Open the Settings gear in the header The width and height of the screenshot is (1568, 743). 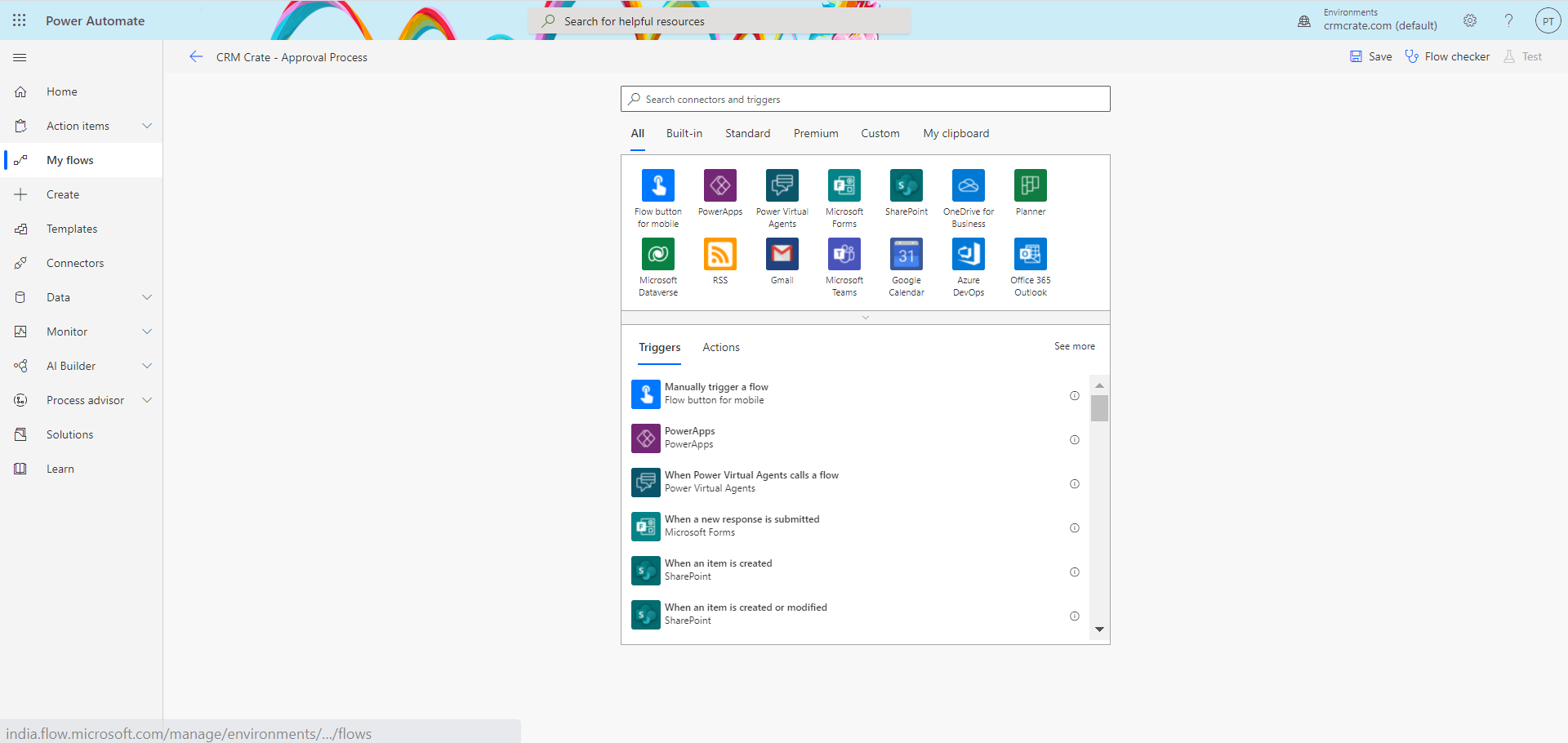pyautogui.click(x=1470, y=20)
